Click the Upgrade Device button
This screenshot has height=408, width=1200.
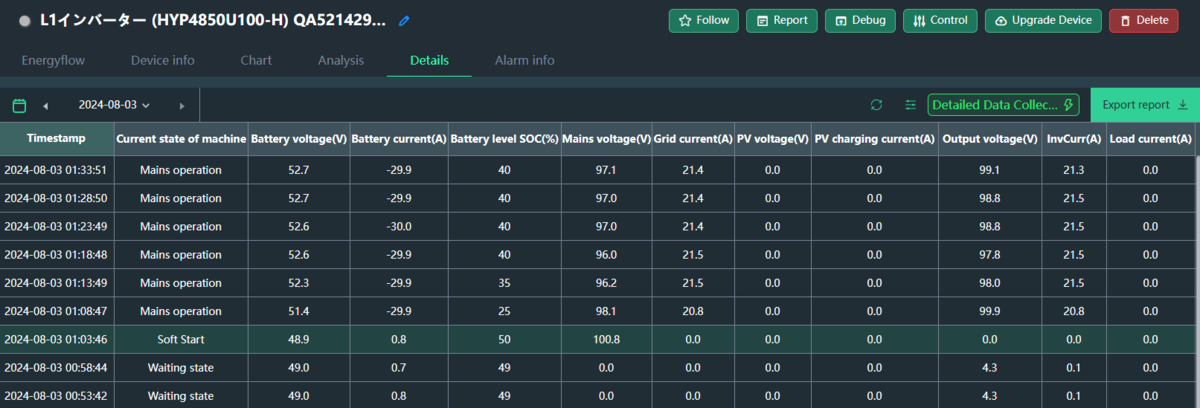pyautogui.click(x=1044, y=20)
